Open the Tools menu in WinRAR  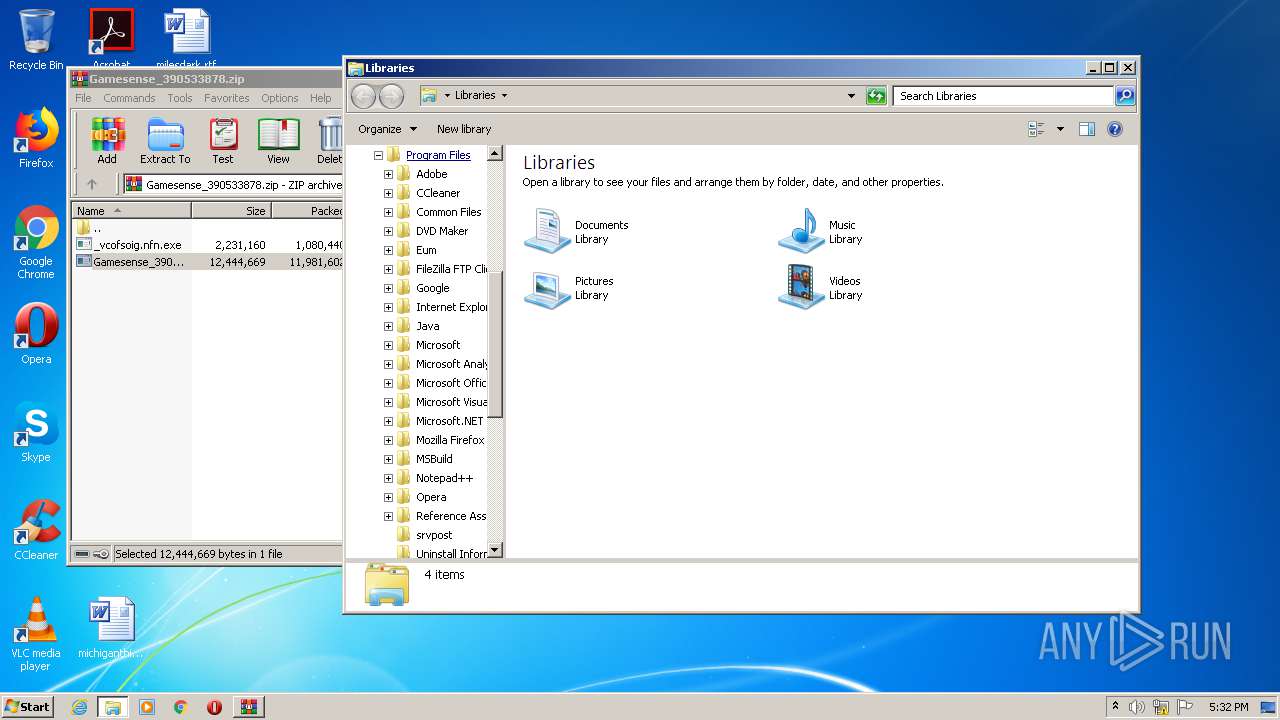(x=180, y=98)
